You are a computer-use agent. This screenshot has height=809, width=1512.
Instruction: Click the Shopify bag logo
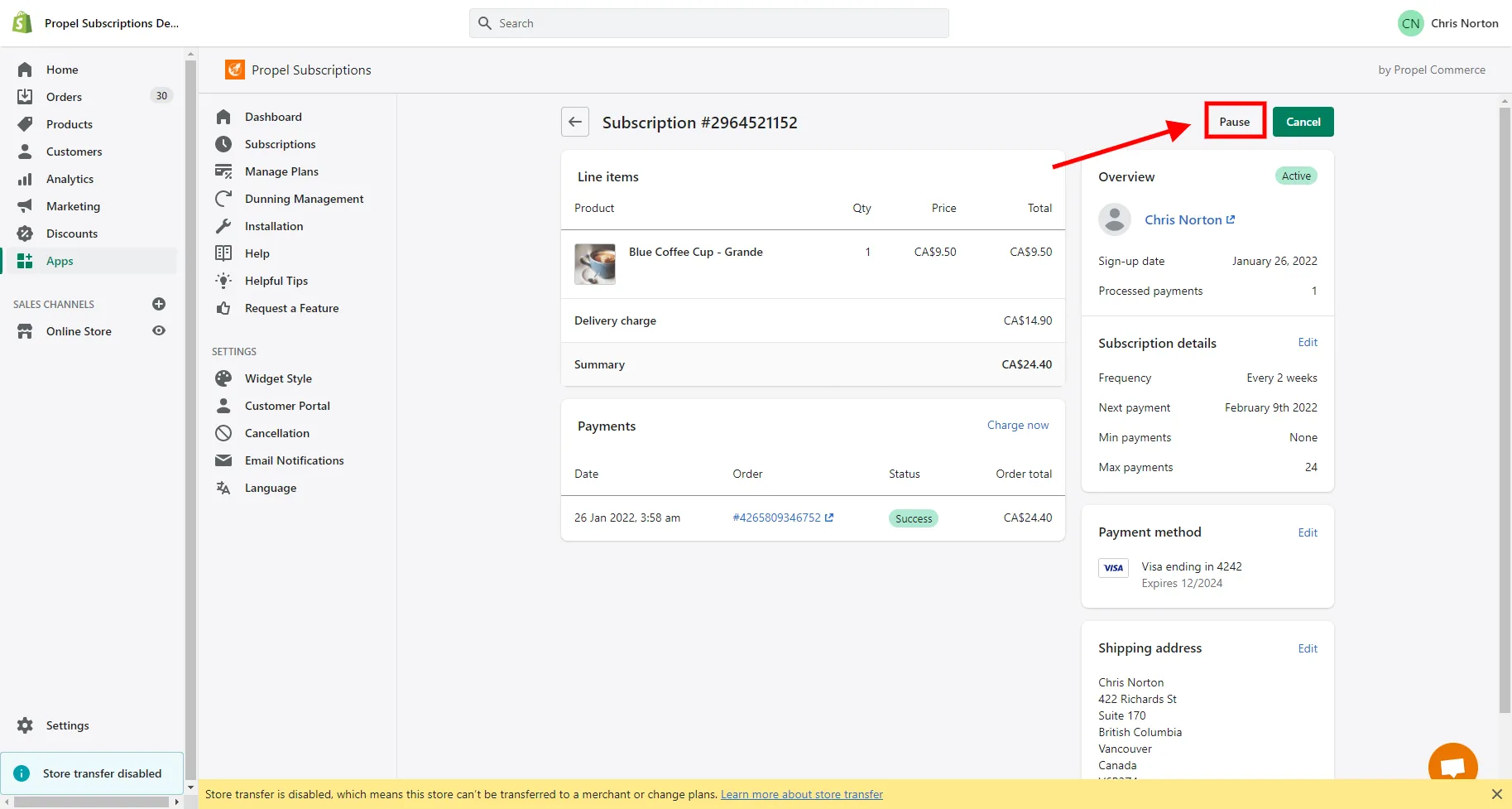tap(22, 22)
